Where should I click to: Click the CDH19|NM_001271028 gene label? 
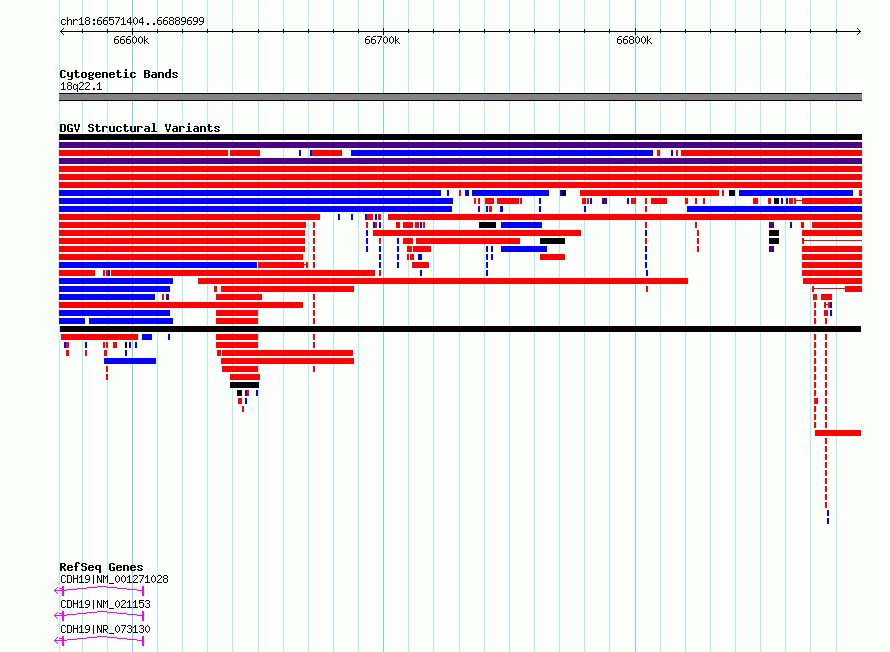click(x=114, y=579)
